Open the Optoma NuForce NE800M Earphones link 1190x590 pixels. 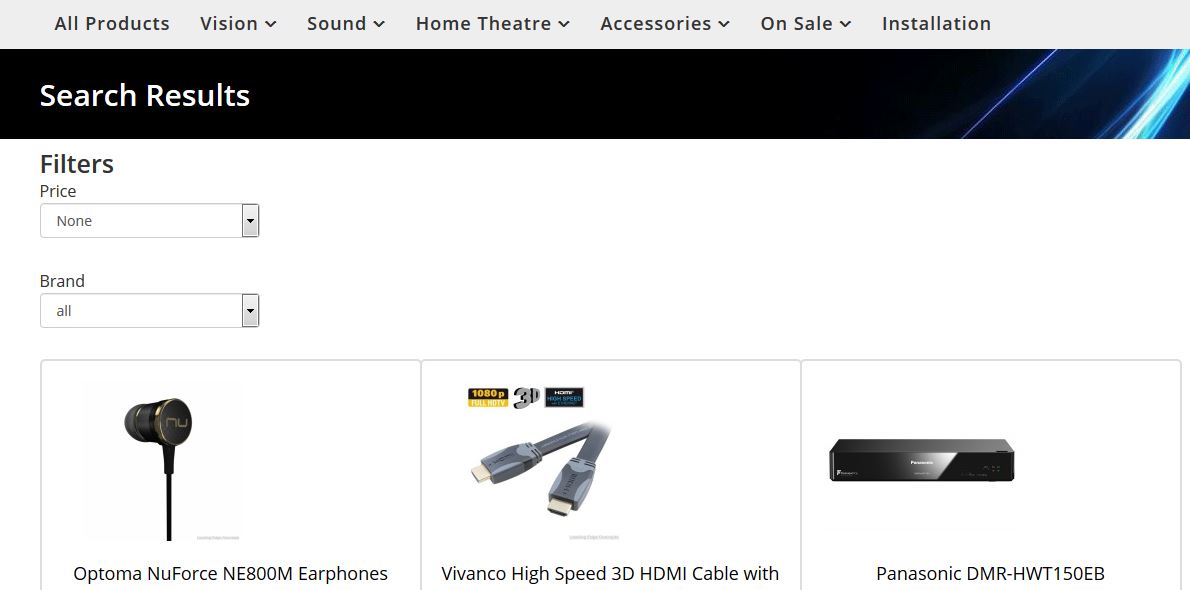point(231,574)
